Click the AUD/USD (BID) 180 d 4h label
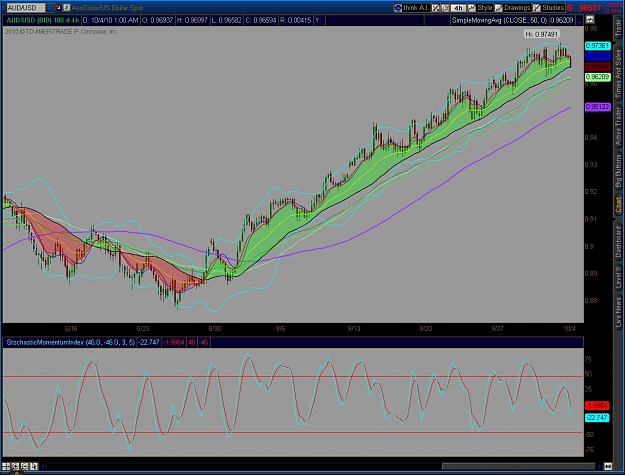The image size is (625, 475). (42, 20)
